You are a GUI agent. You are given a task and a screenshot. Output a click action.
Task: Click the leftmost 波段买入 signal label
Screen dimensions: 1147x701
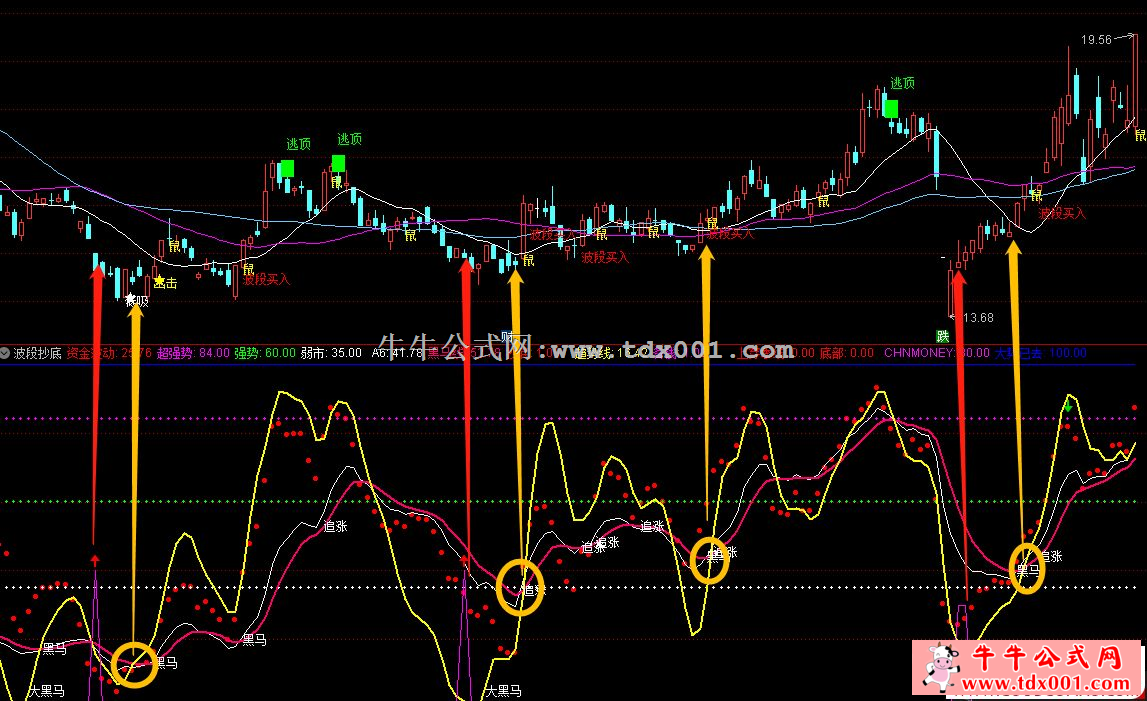pyautogui.click(x=266, y=280)
